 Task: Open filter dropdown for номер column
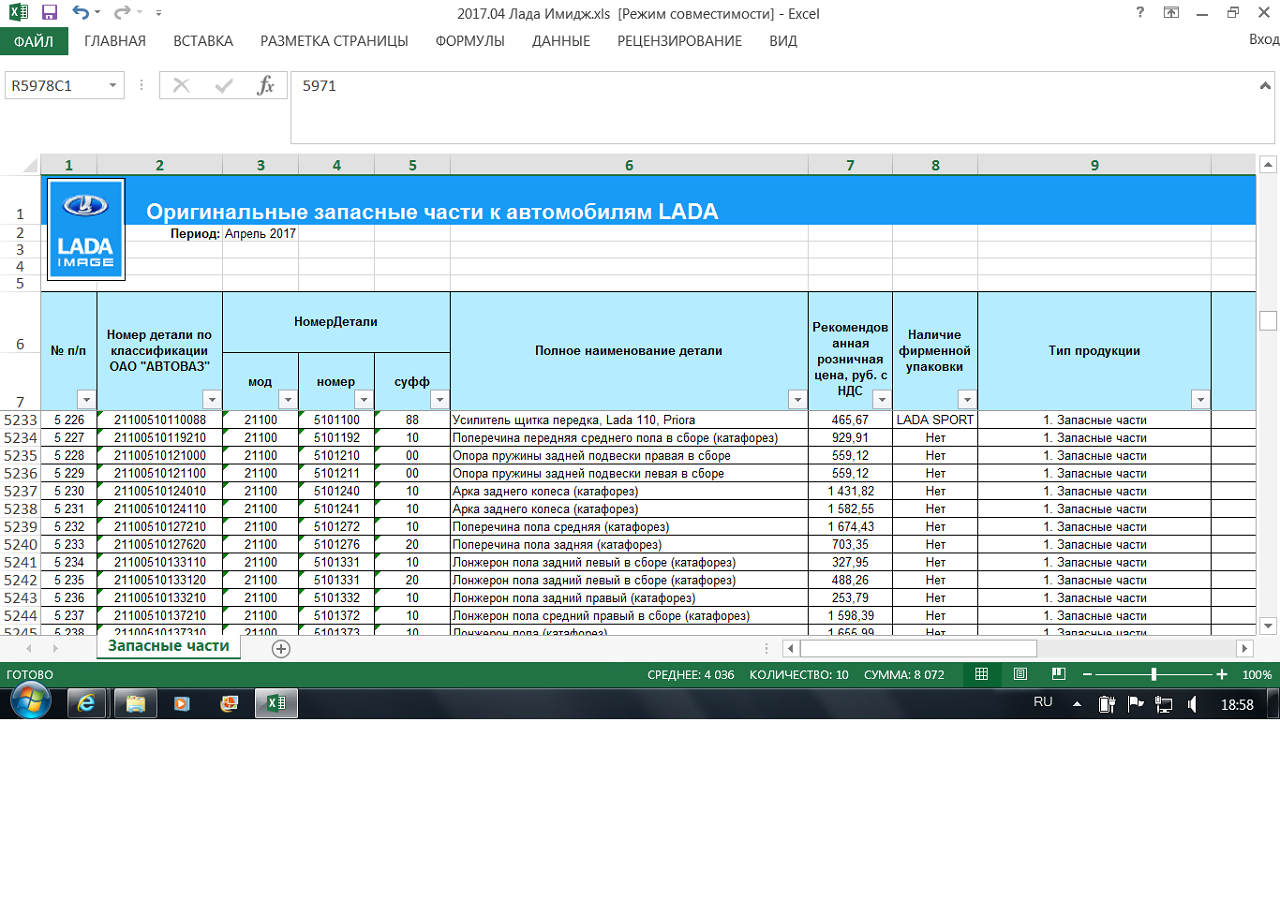(x=365, y=400)
